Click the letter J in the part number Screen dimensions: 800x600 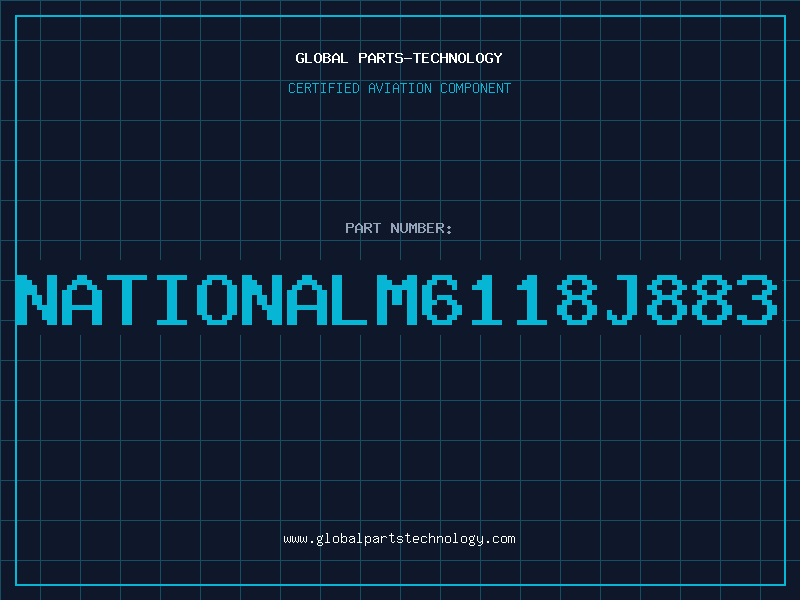click(x=621, y=299)
